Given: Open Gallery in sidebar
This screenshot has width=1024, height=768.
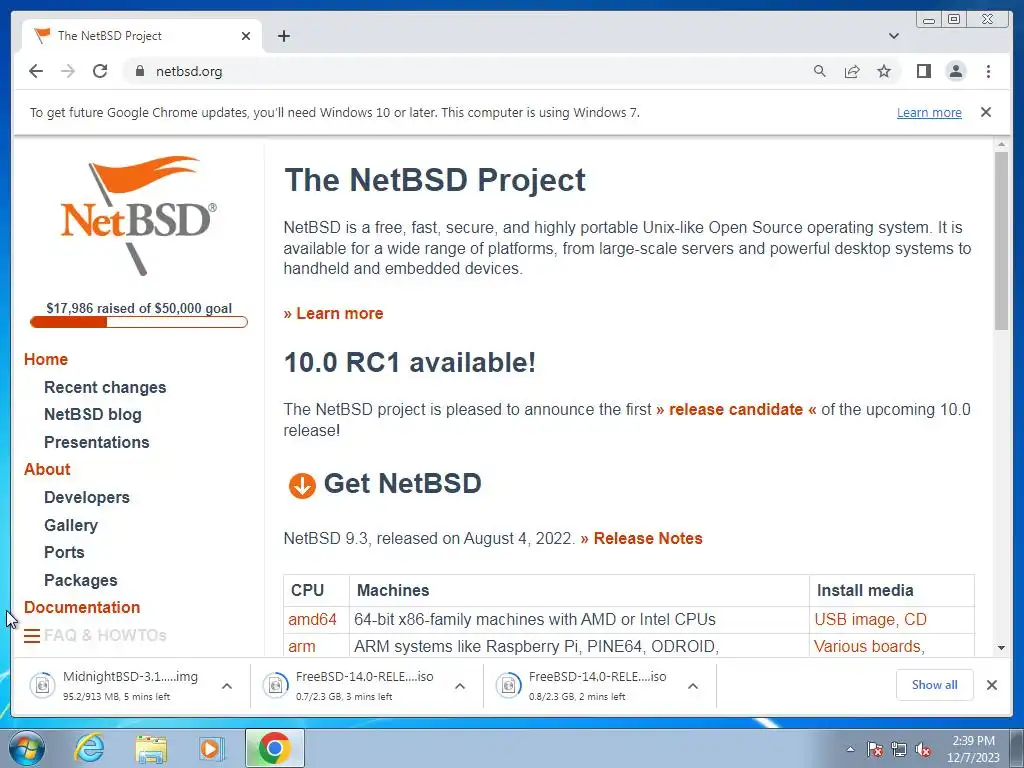Looking at the screenshot, I should 71,525.
